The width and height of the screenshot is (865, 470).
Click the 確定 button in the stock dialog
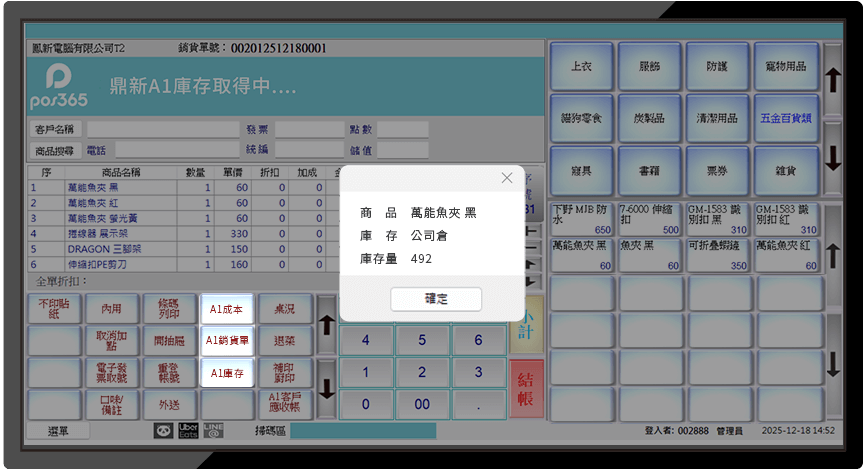tap(436, 299)
